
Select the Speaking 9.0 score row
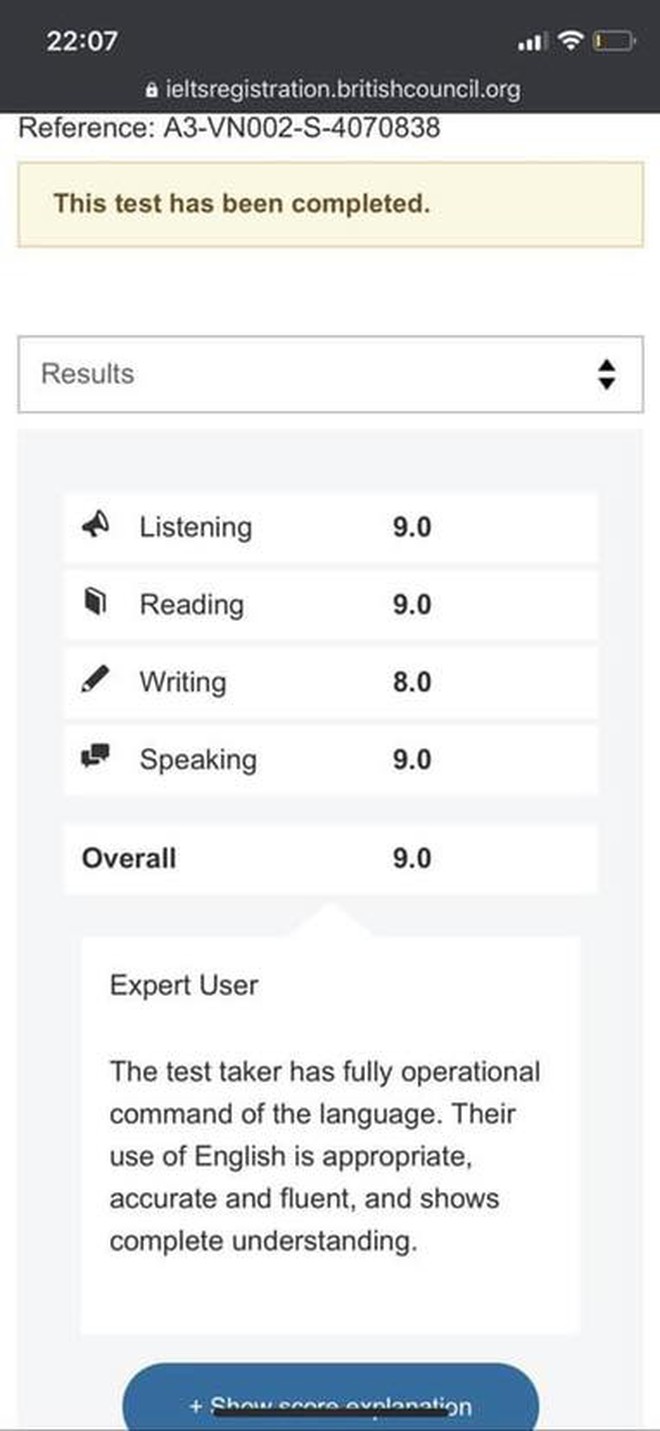coord(330,760)
